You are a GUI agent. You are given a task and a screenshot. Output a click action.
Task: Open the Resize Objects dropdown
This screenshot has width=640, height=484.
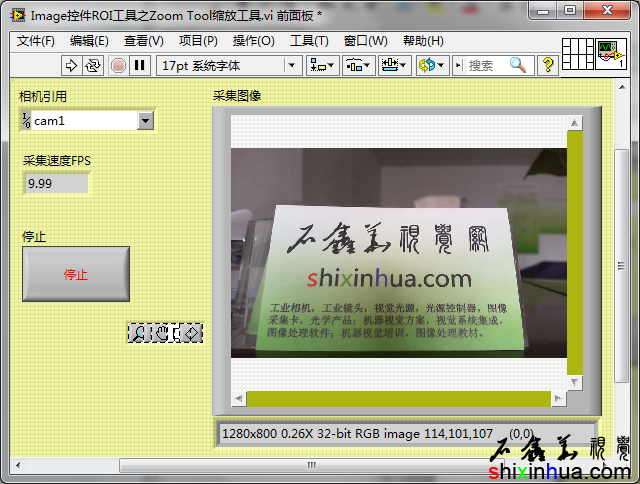[393, 65]
